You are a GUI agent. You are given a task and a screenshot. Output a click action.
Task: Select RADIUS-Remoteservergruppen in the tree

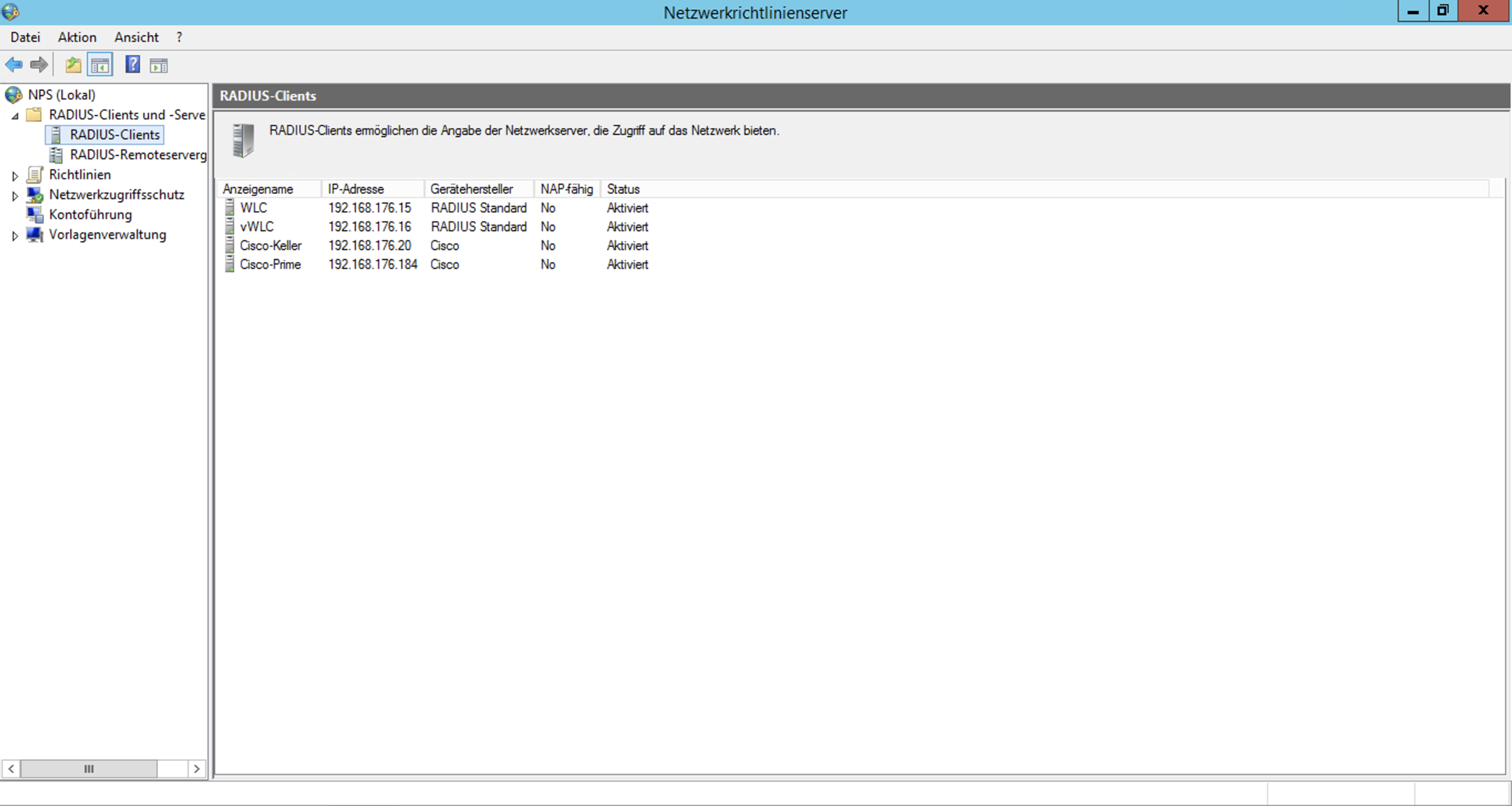pyautogui.click(x=138, y=154)
